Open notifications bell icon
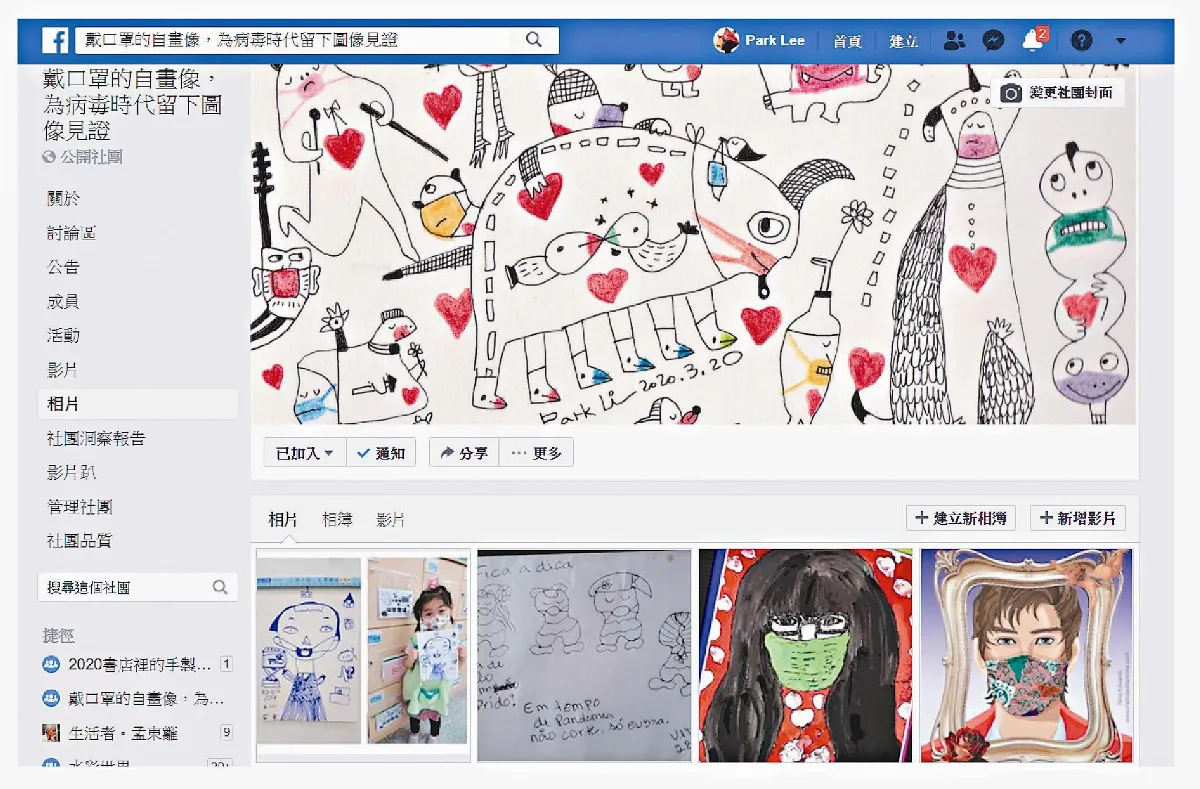Image resolution: width=1200 pixels, height=789 pixels. click(1032, 41)
